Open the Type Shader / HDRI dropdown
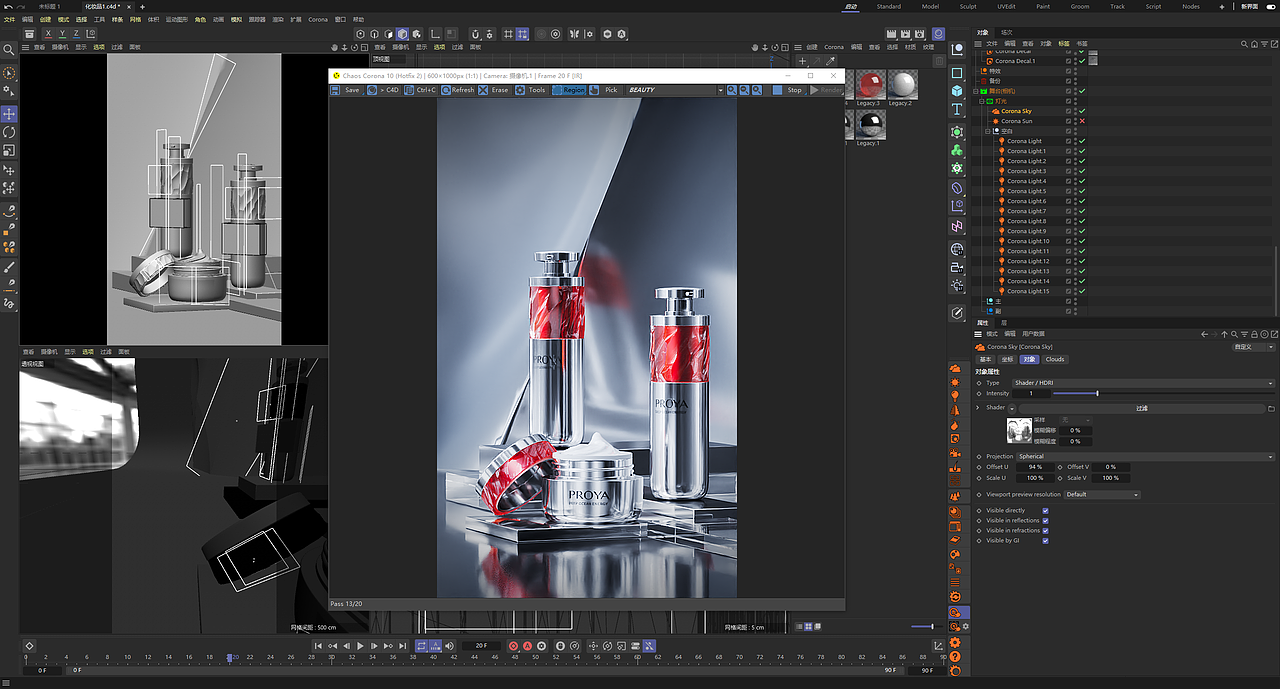1280x689 pixels. click(1143, 383)
